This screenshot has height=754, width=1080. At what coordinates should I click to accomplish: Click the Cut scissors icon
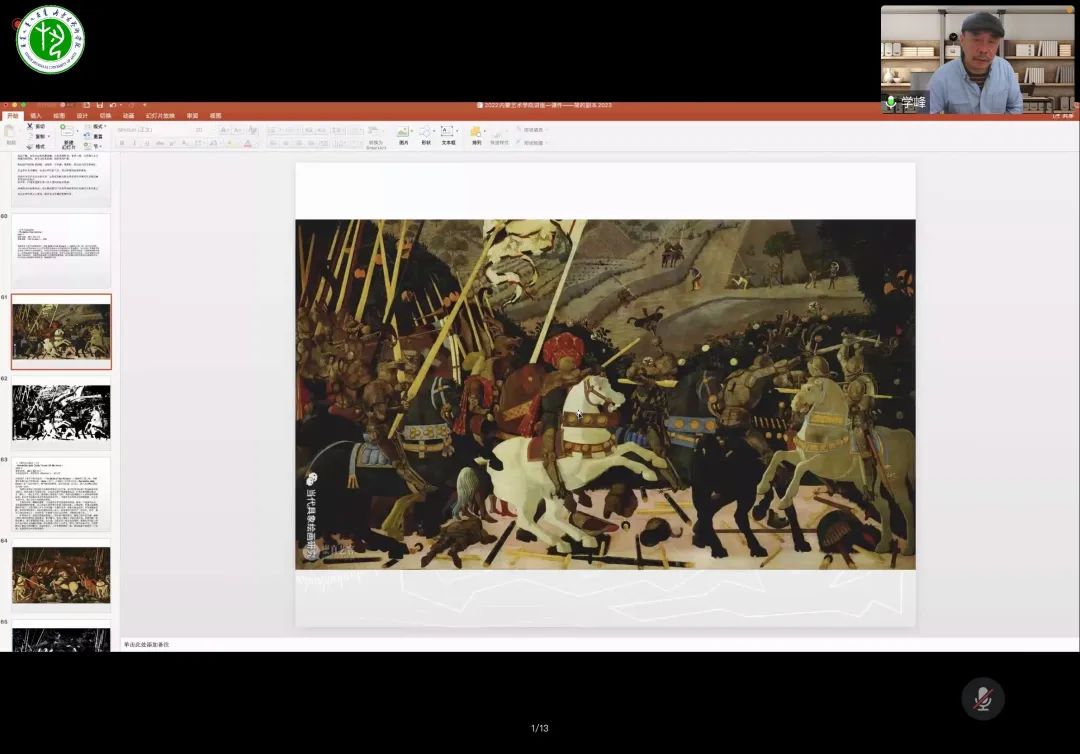(30, 126)
